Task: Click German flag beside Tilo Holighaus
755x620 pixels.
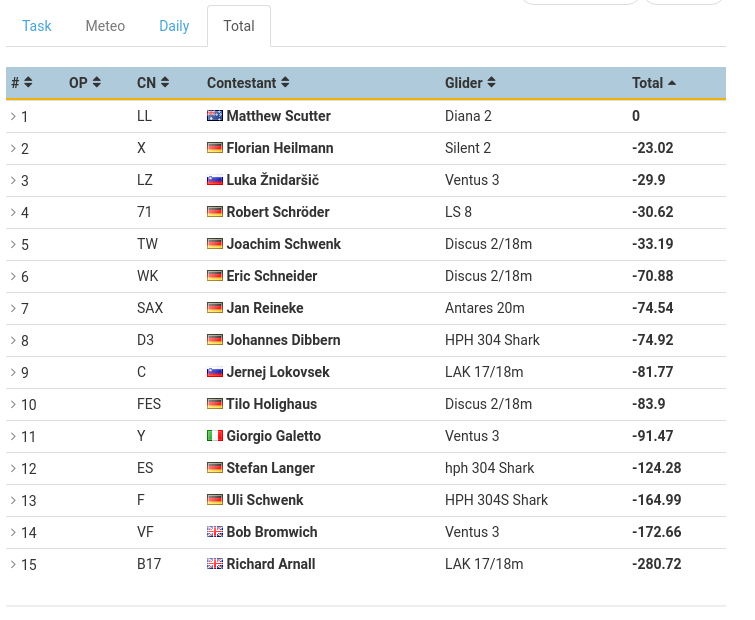Action: pyautogui.click(x=215, y=404)
